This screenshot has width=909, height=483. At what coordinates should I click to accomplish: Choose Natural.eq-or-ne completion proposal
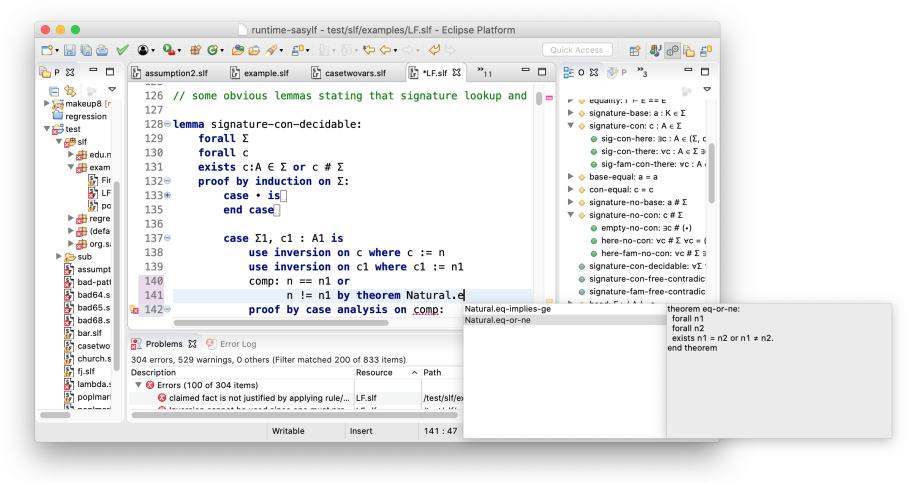564,320
